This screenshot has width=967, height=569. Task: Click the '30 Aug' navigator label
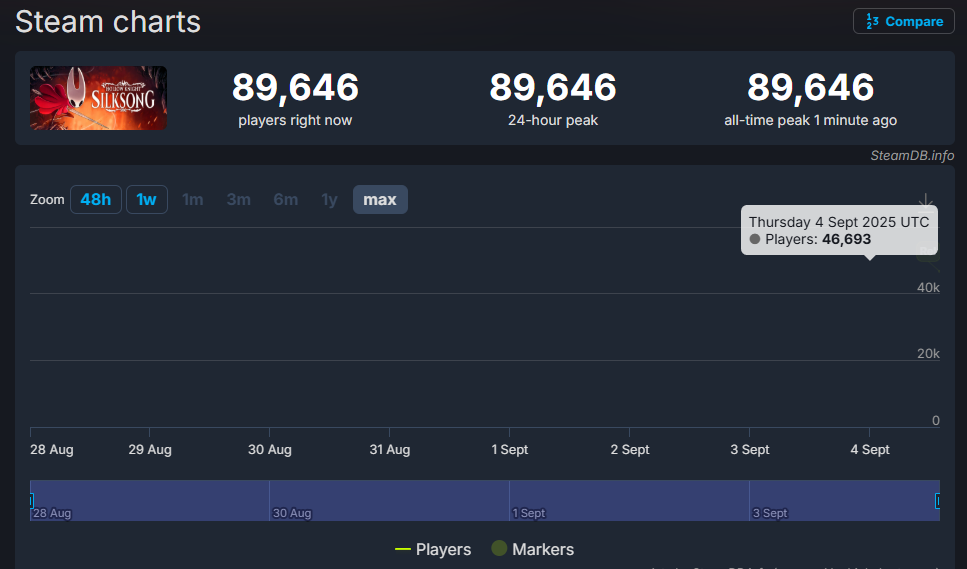point(292,513)
